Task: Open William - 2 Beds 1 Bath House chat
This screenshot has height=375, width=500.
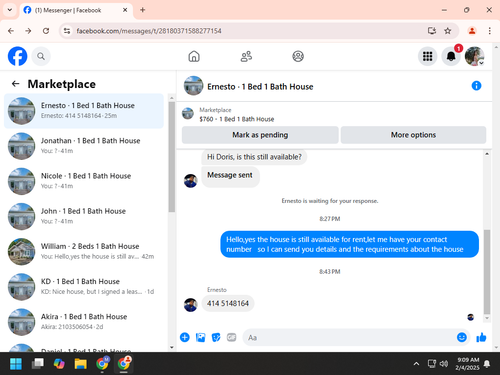Action: [84, 251]
